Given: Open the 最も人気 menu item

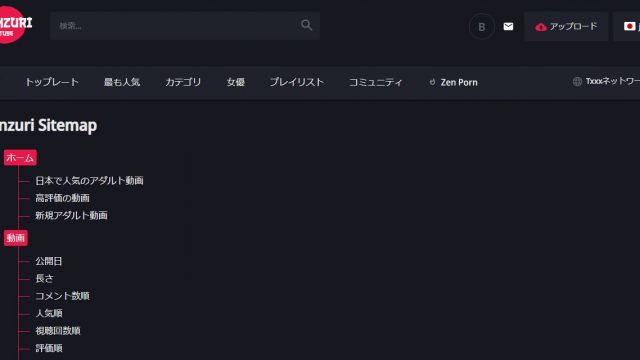Looking at the screenshot, I should click(122, 82).
